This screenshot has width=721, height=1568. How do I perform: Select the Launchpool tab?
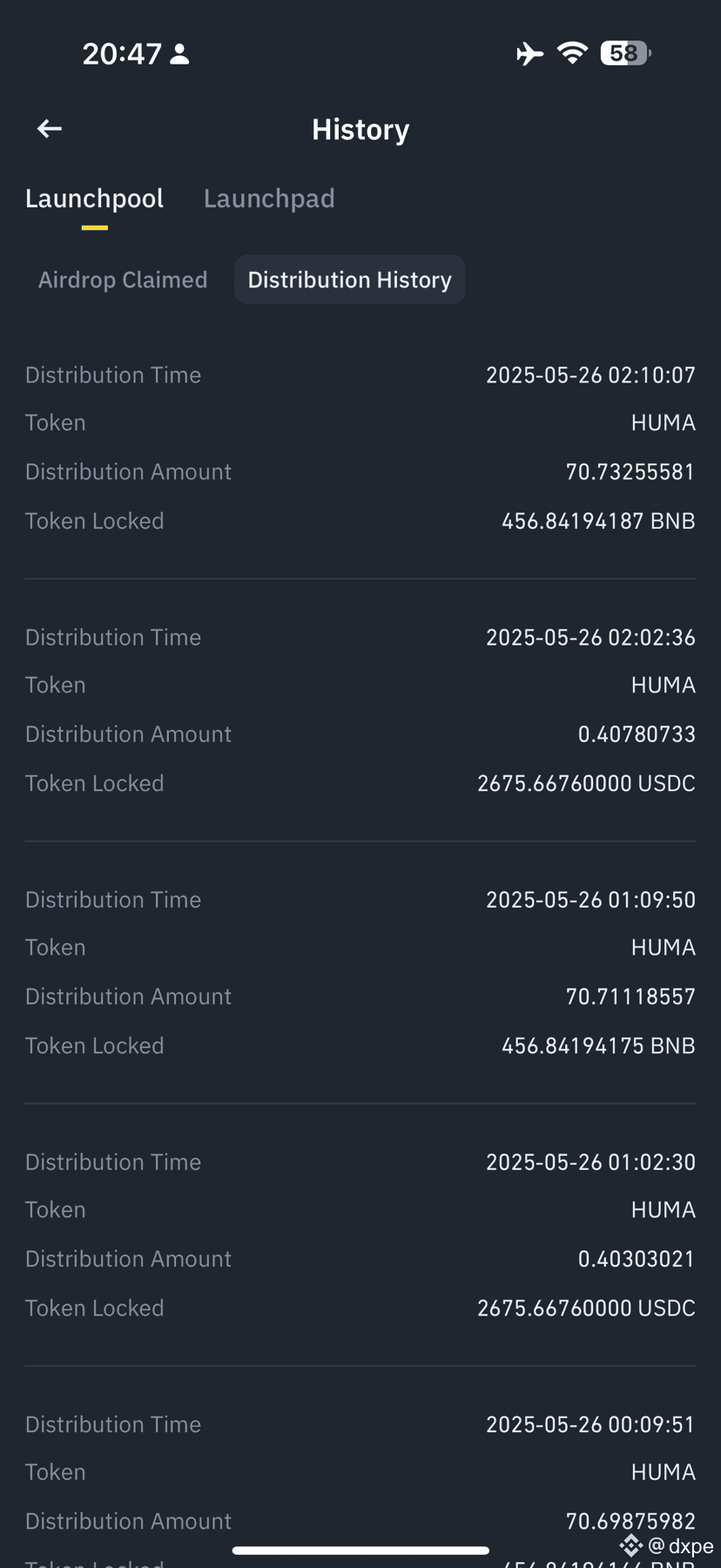click(x=94, y=199)
